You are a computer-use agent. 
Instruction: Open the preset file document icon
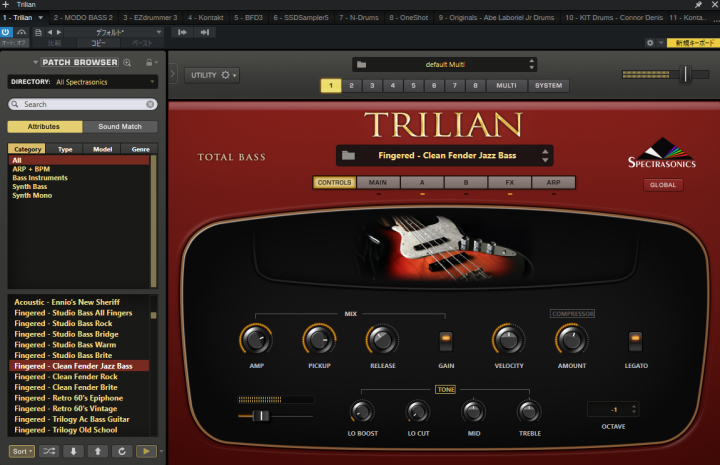[38, 32]
